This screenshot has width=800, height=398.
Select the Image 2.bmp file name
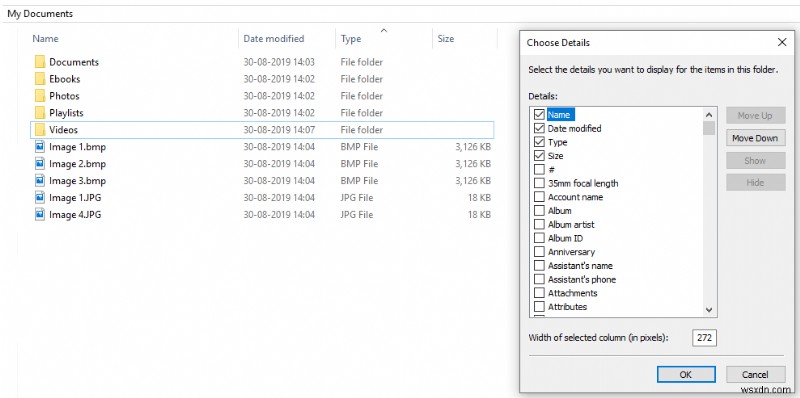click(x=78, y=164)
